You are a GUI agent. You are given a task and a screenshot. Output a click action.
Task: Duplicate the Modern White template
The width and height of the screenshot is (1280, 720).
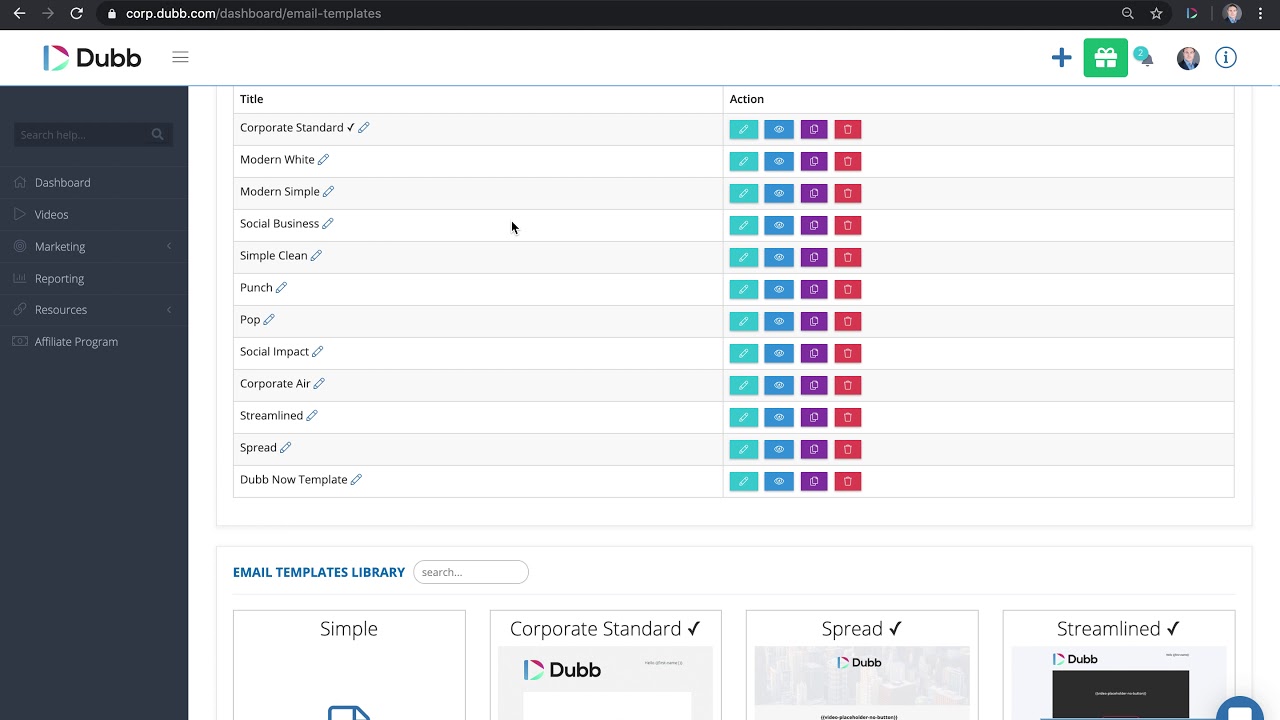pyautogui.click(x=814, y=161)
